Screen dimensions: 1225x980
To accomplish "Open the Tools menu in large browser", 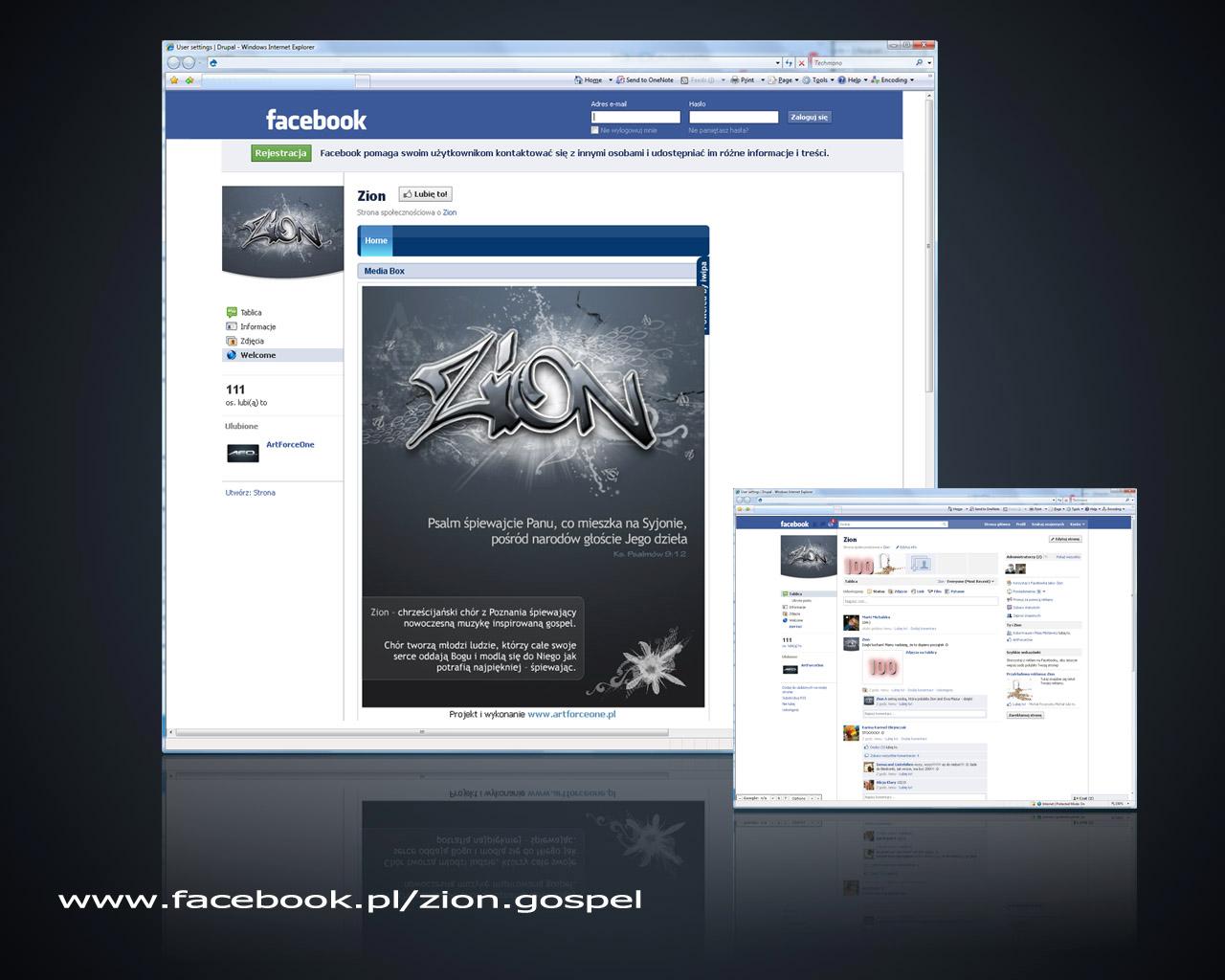I will coord(819,80).
